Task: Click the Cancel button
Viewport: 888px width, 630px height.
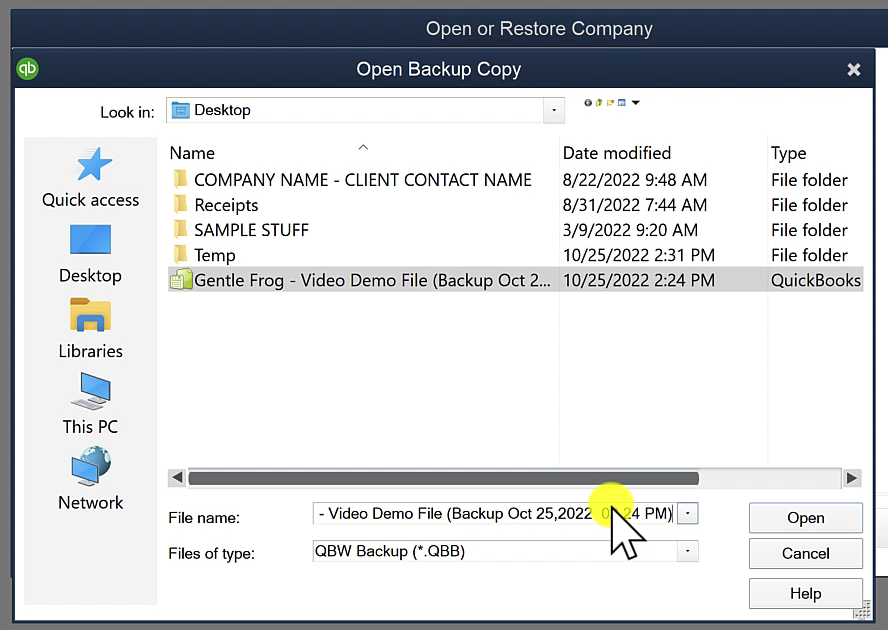Action: pyautogui.click(x=805, y=554)
